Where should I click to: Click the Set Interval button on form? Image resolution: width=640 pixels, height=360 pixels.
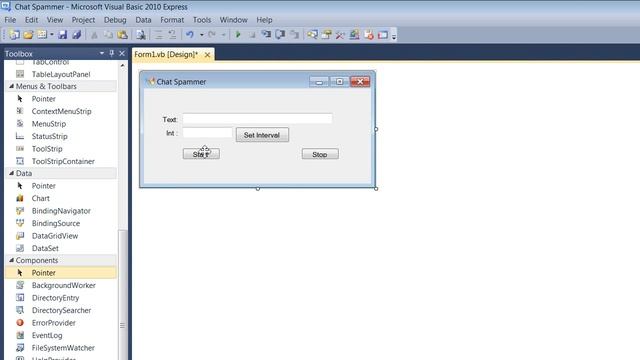coord(262,135)
